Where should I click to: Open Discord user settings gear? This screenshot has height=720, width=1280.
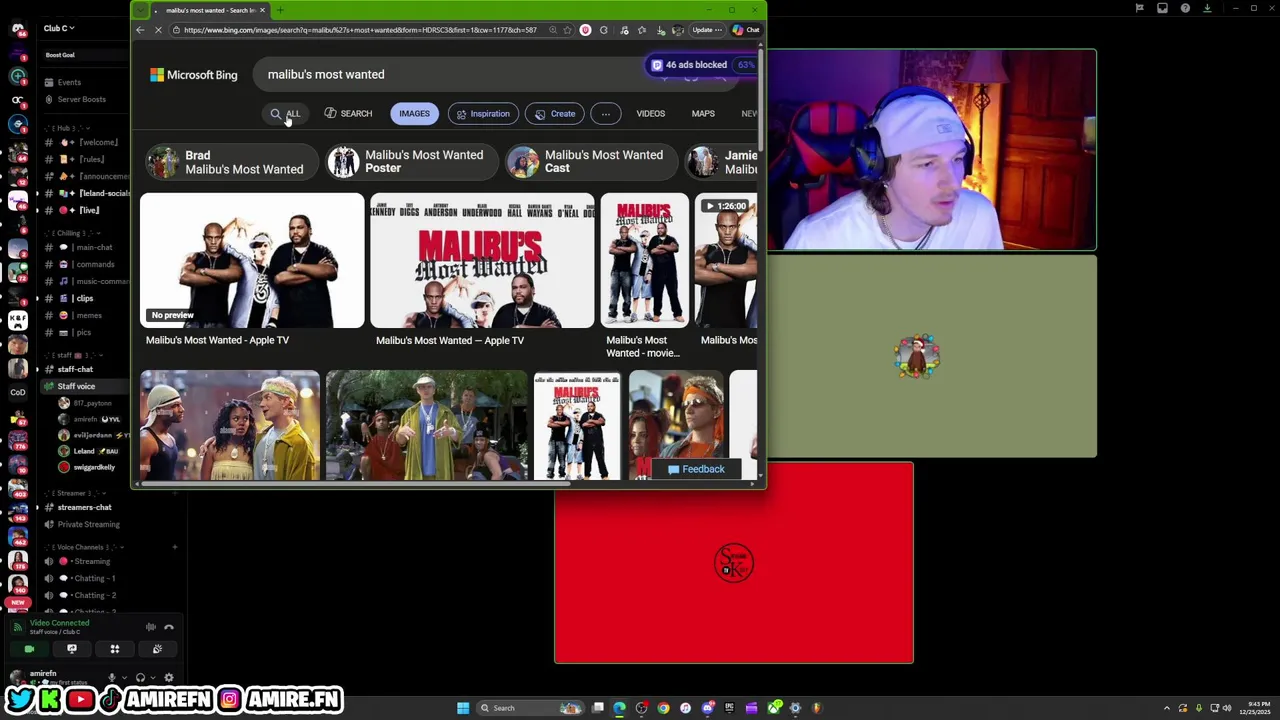(168, 678)
